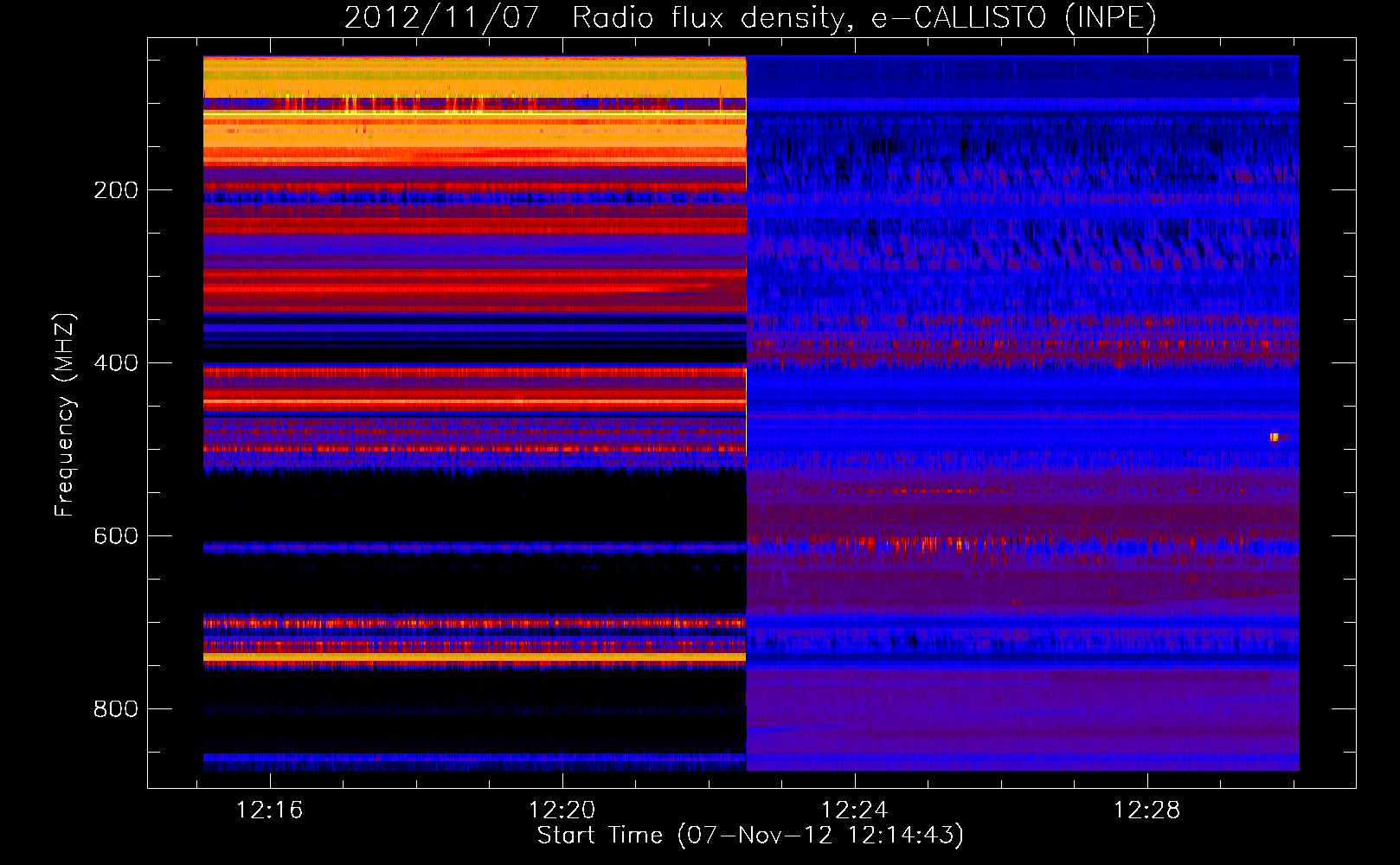Click the 'Start Time (07-Nov-12 12:14:43)' label
The height and width of the screenshot is (865, 1400).
(x=750, y=836)
